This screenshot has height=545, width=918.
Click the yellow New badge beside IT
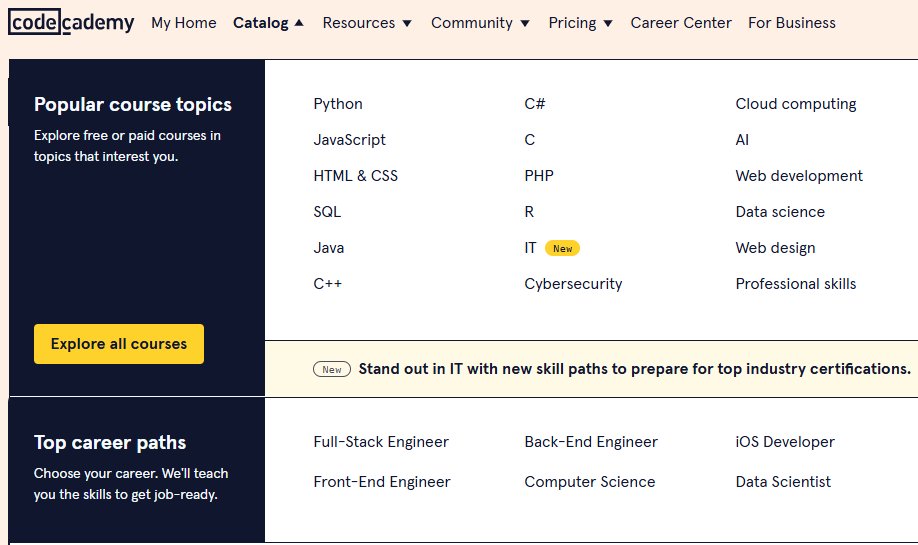pyautogui.click(x=562, y=248)
